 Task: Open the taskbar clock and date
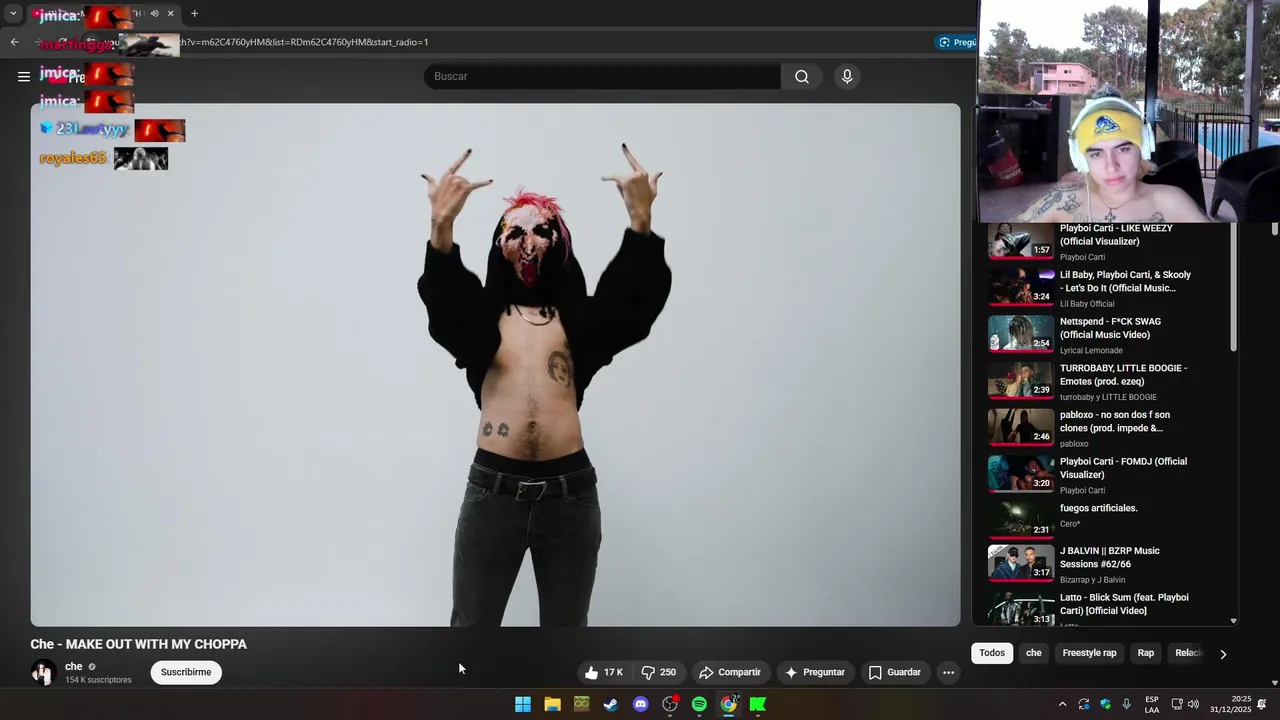[x=1230, y=704]
